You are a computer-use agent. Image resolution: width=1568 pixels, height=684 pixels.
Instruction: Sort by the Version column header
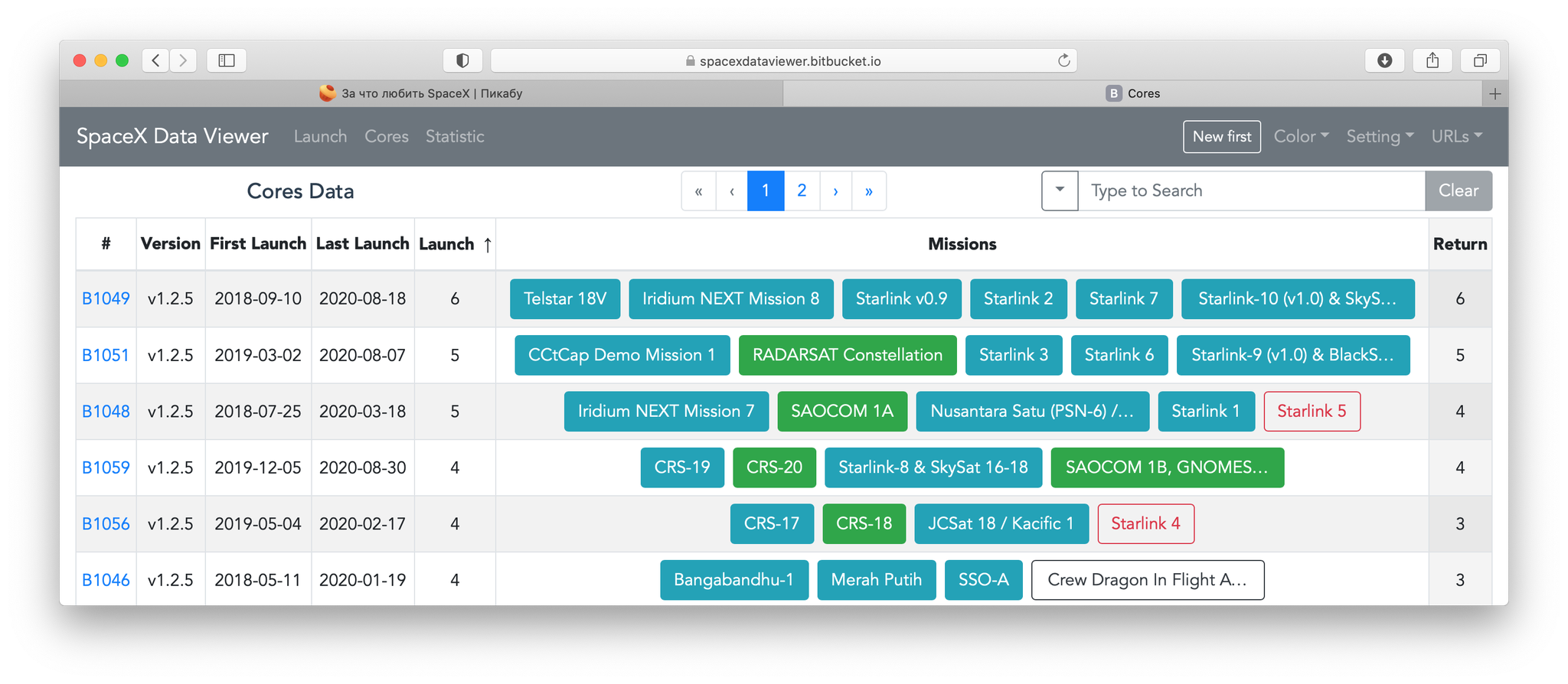171,244
